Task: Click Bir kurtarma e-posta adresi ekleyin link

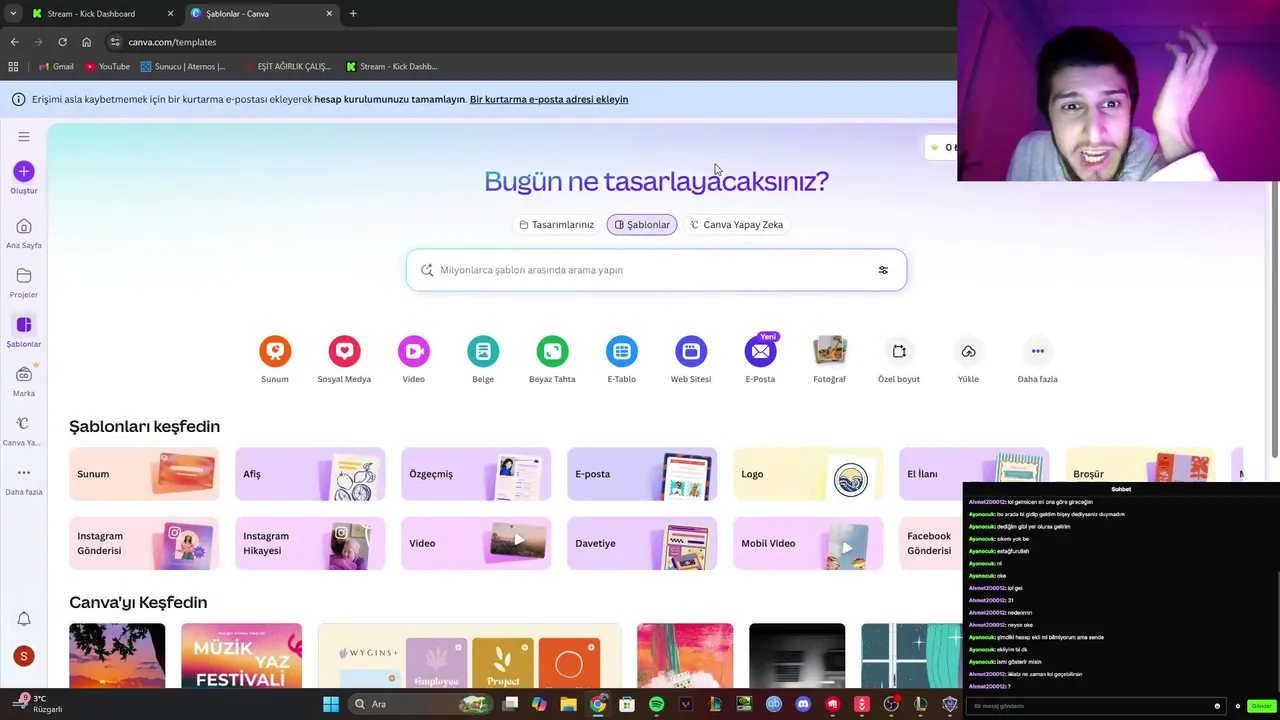Action: click(549, 99)
